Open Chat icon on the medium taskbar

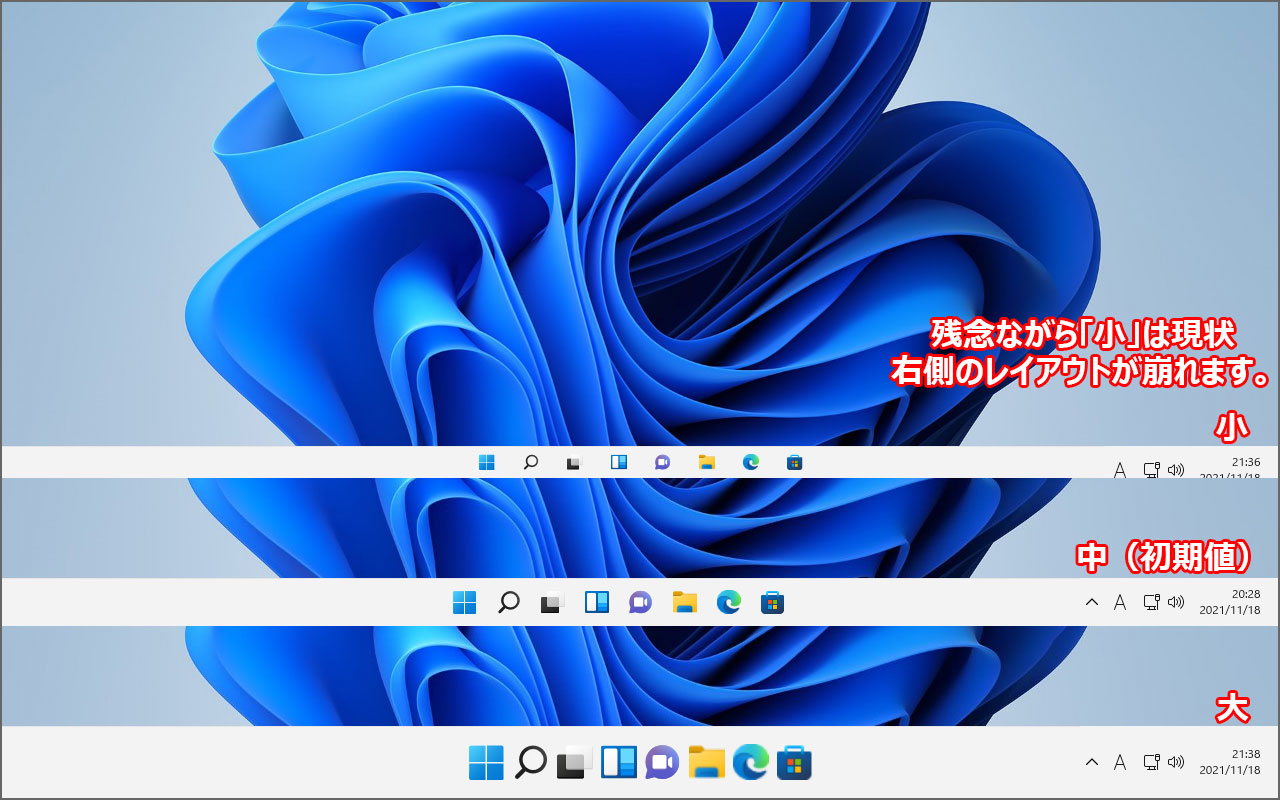pyautogui.click(x=641, y=602)
